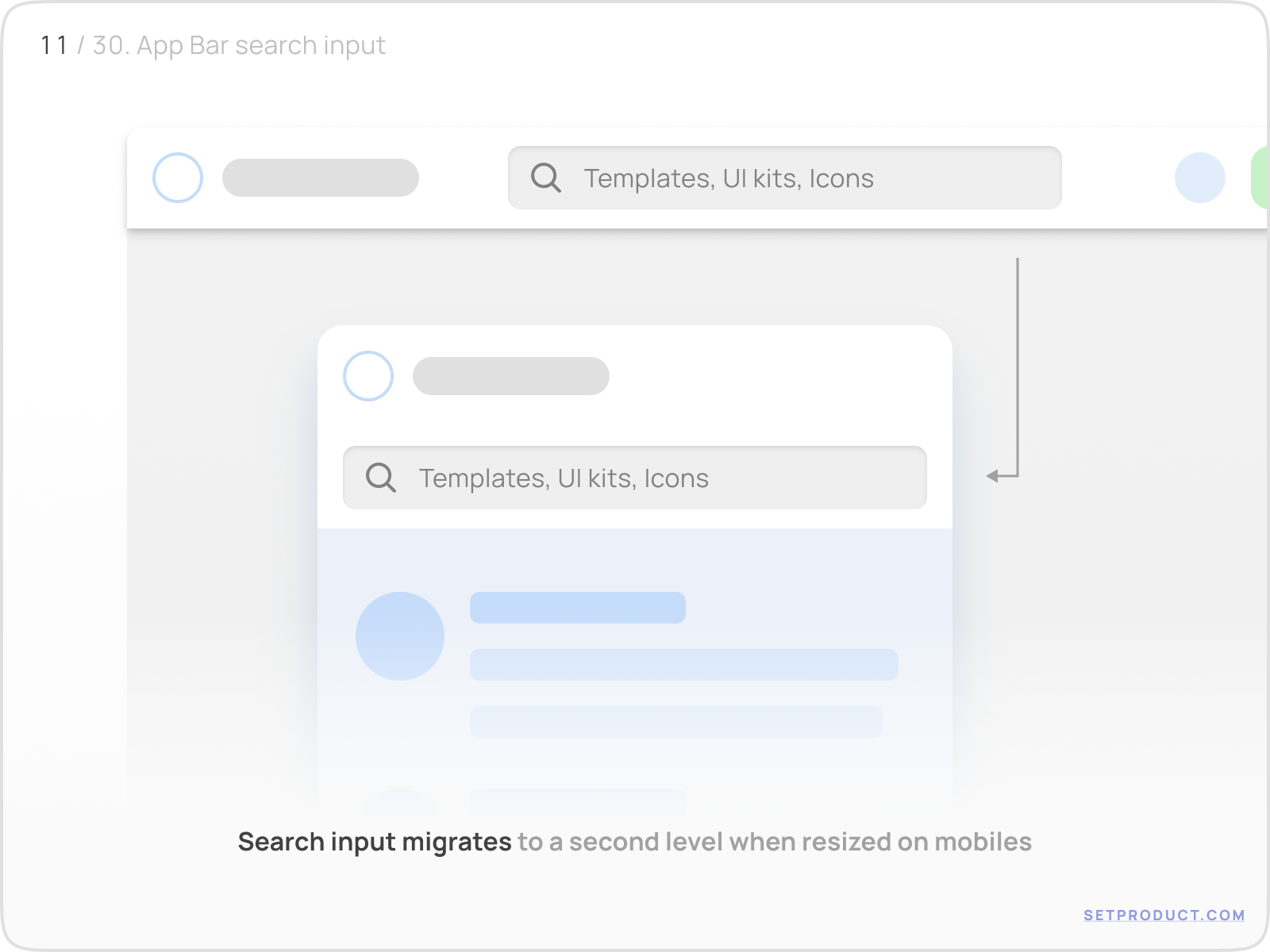This screenshot has width=1270, height=952.
Task: Select the circular avatar in the top app bar
Action: click(x=177, y=177)
